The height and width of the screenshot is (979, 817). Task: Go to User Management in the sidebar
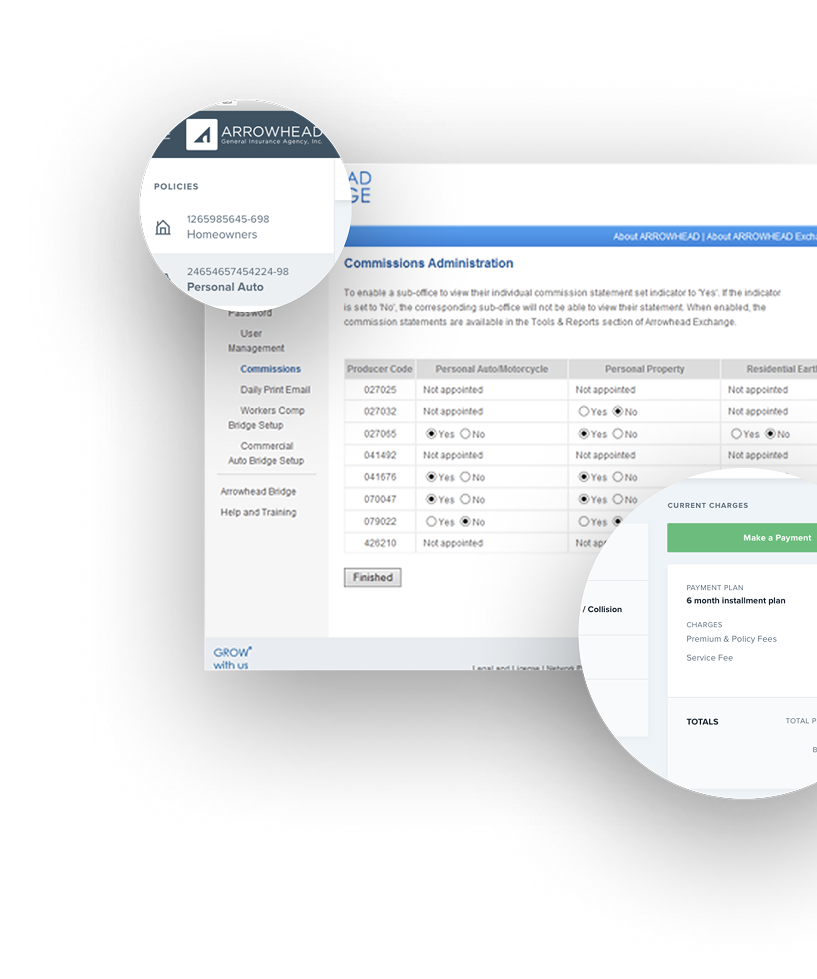point(256,341)
